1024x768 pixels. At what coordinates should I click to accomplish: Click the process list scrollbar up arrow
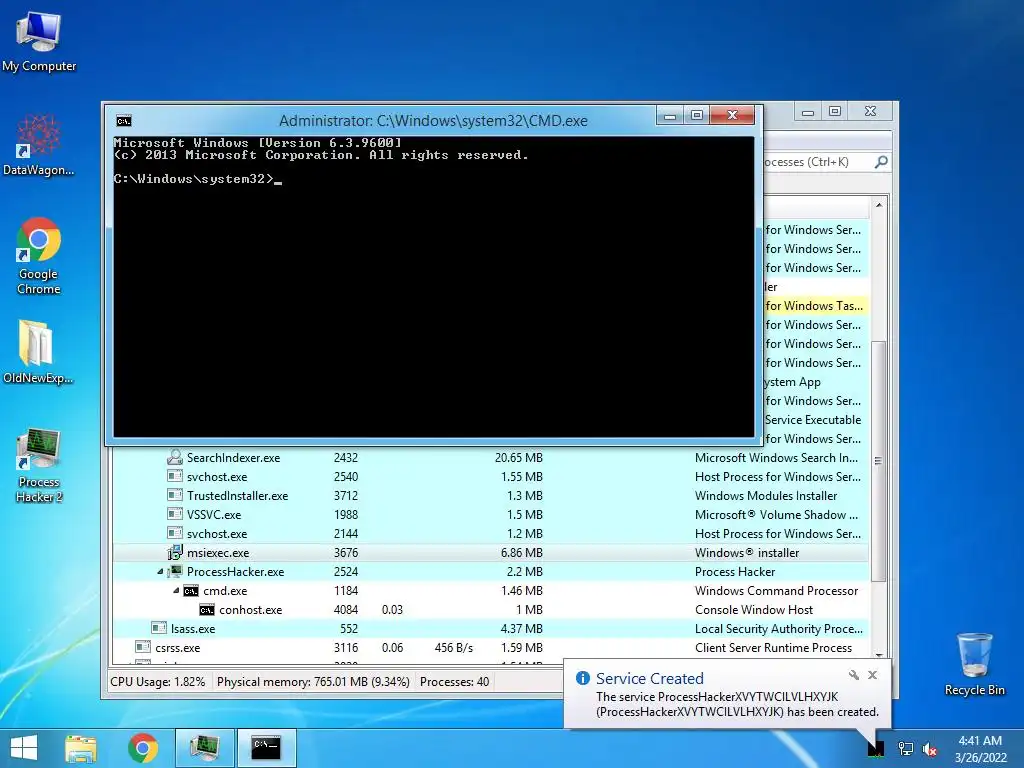[x=879, y=205]
